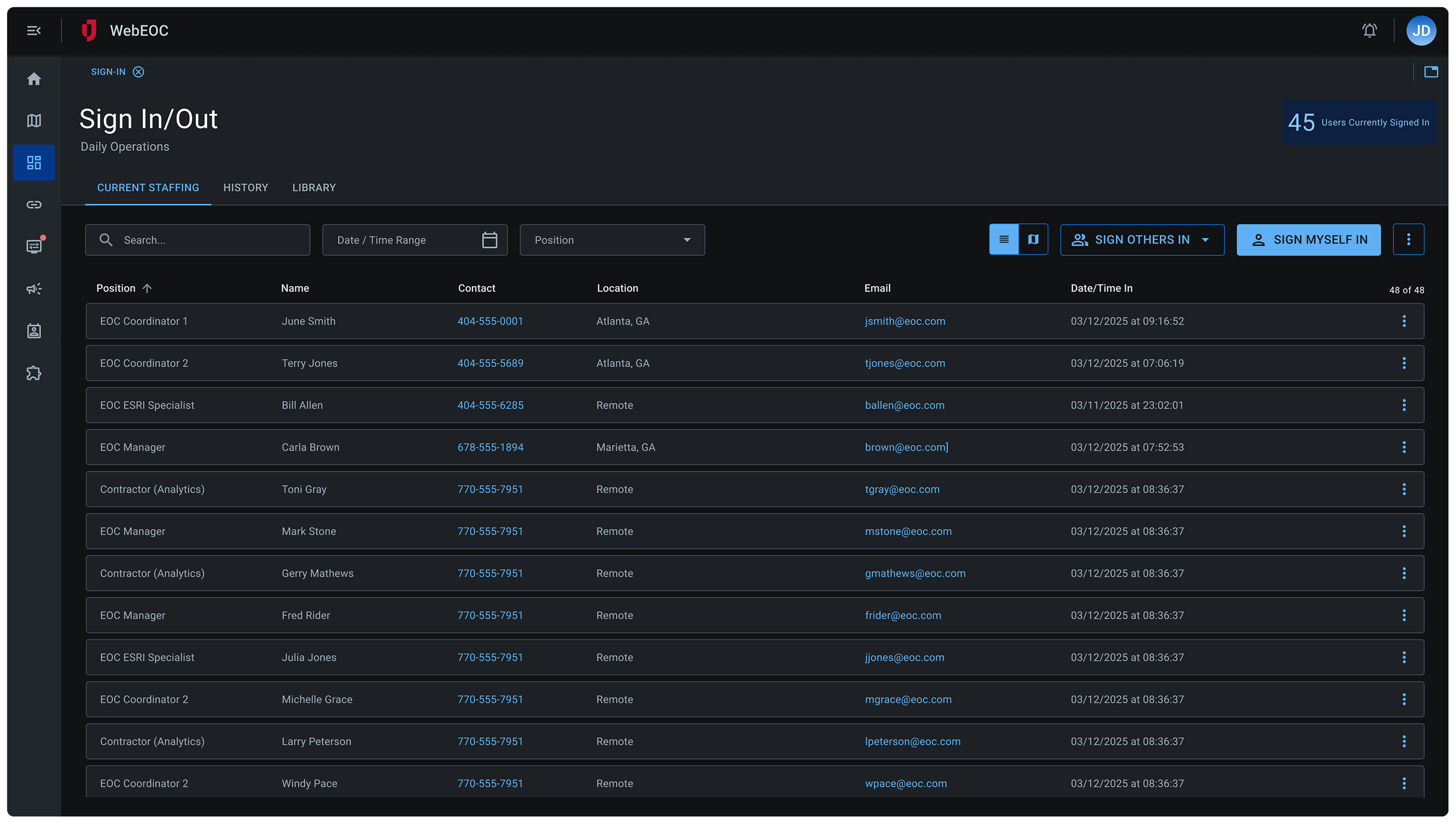The height and width of the screenshot is (824, 1456).
Task: Open the links icon in the sidebar
Action: tap(34, 205)
